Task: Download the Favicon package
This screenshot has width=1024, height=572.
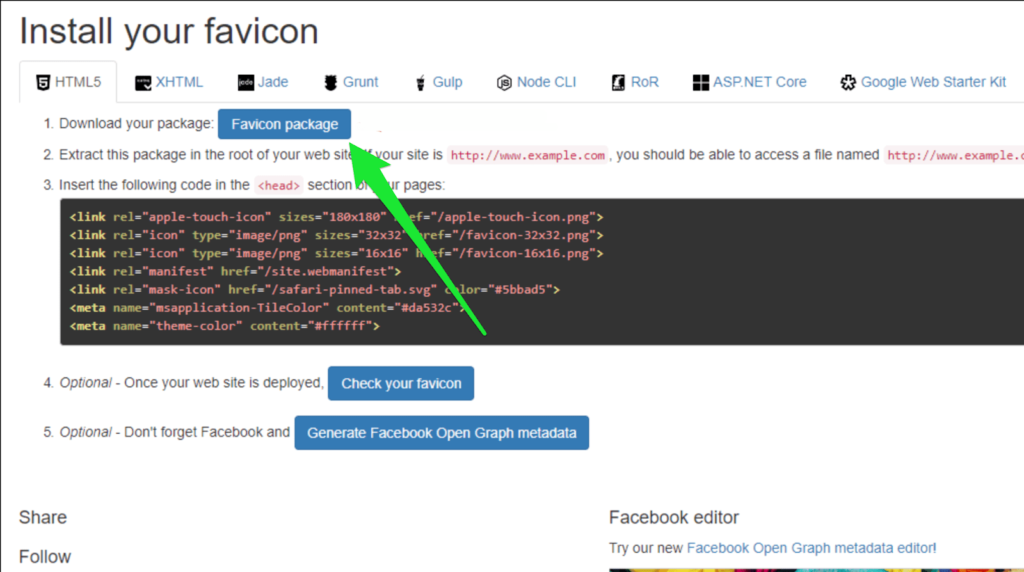Action: coord(285,124)
